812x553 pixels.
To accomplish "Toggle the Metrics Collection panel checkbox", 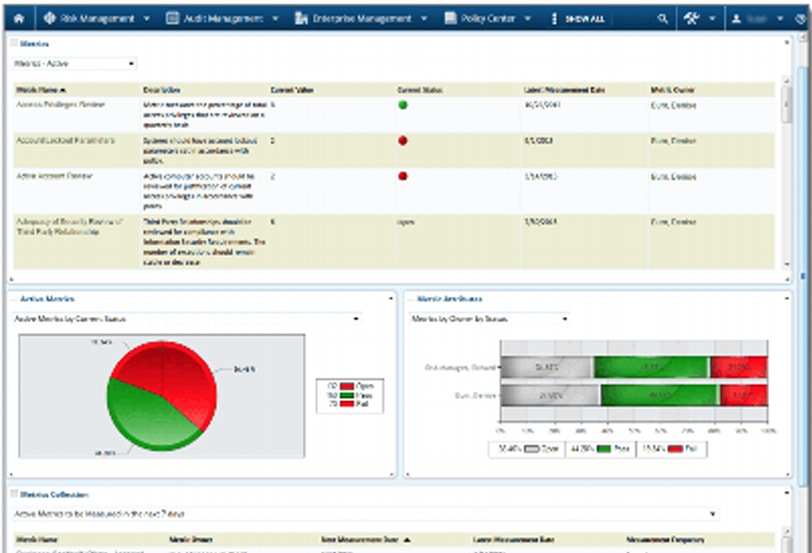I will point(14,494).
